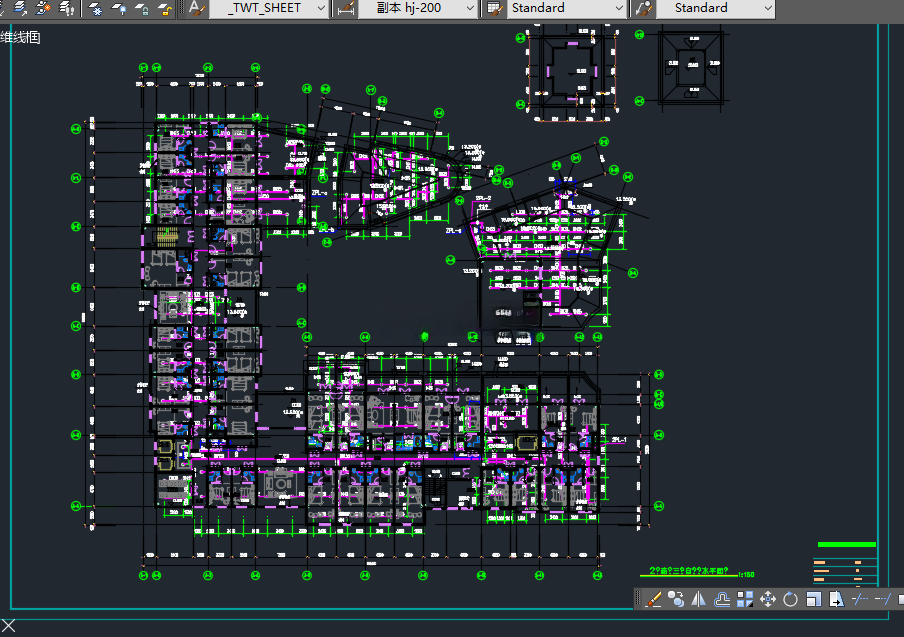Select the Rotate tool
This screenshot has height=637, width=904.
pyautogui.click(x=790, y=599)
